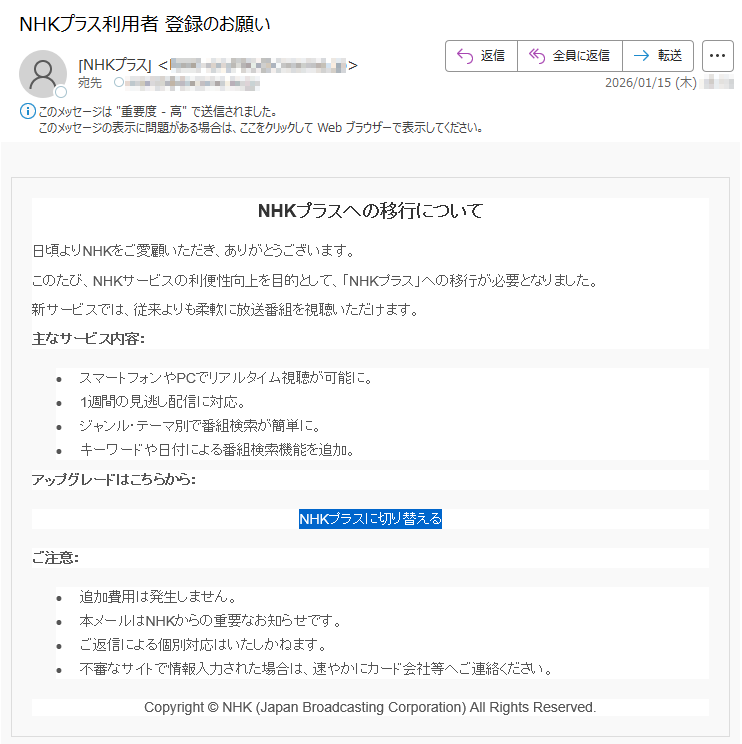The height and width of the screenshot is (744, 742).
Task: Click the blurred sender email address
Action: click(257, 66)
